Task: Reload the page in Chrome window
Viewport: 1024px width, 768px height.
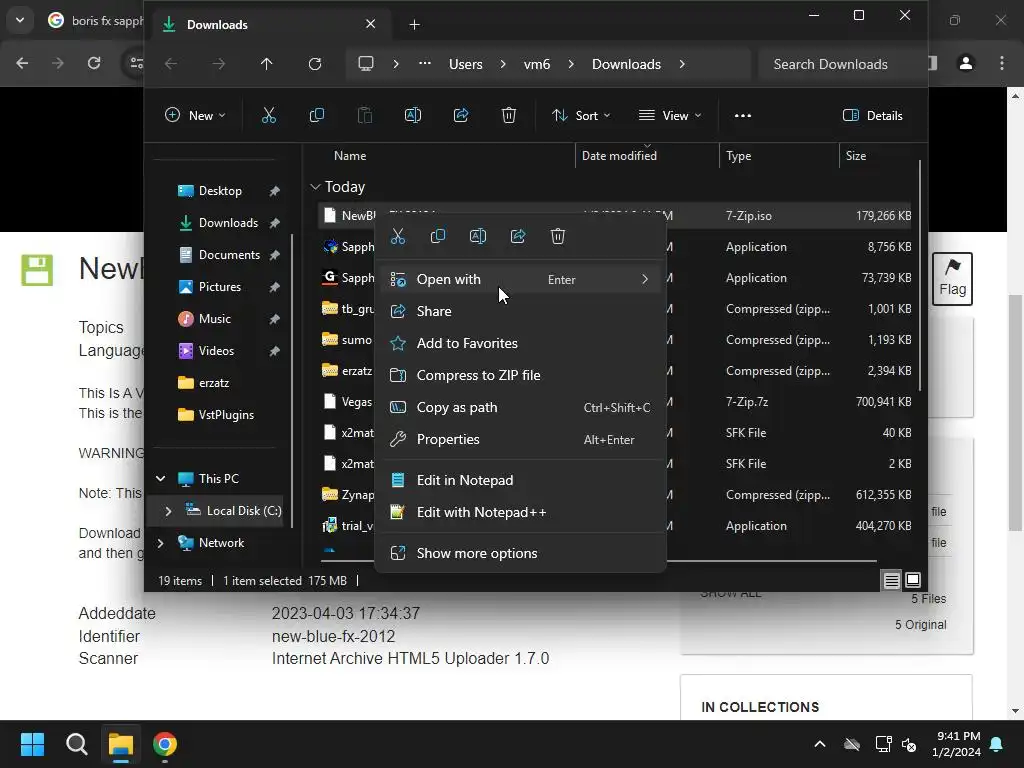Action: (94, 63)
